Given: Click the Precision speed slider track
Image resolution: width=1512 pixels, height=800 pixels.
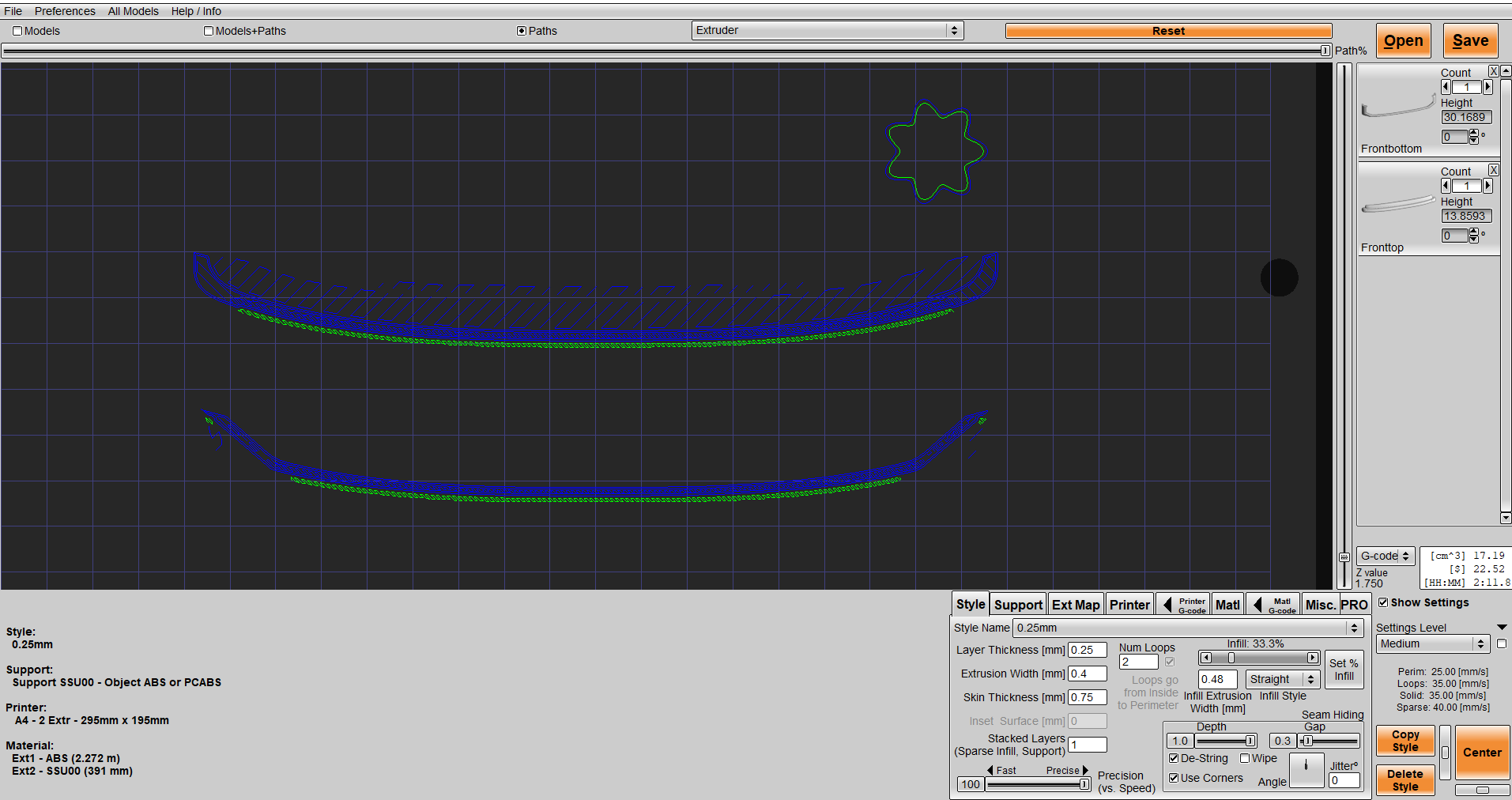Looking at the screenshot, I should (1034, 784).
